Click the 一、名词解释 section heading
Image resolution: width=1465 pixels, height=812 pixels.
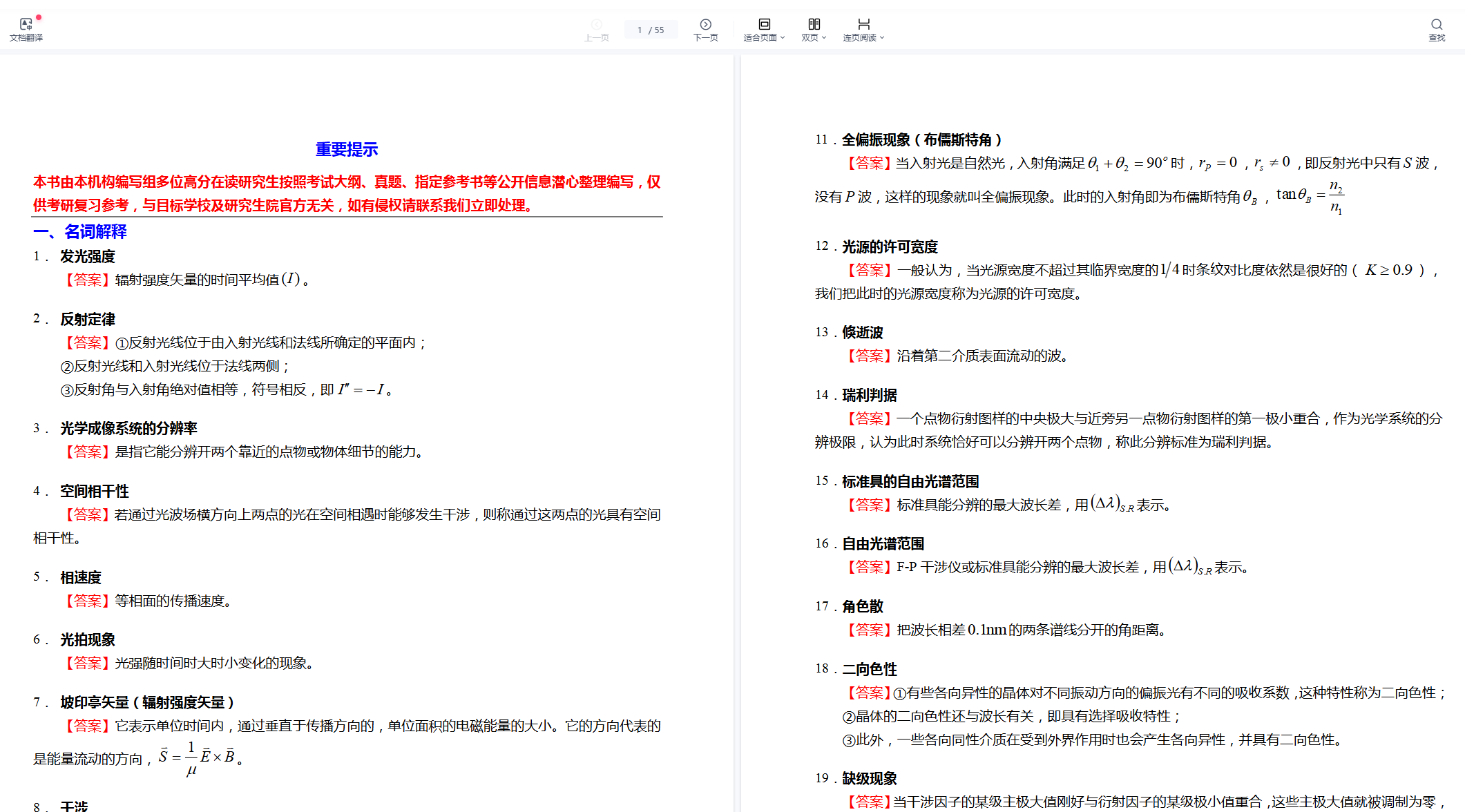[80, 232]
